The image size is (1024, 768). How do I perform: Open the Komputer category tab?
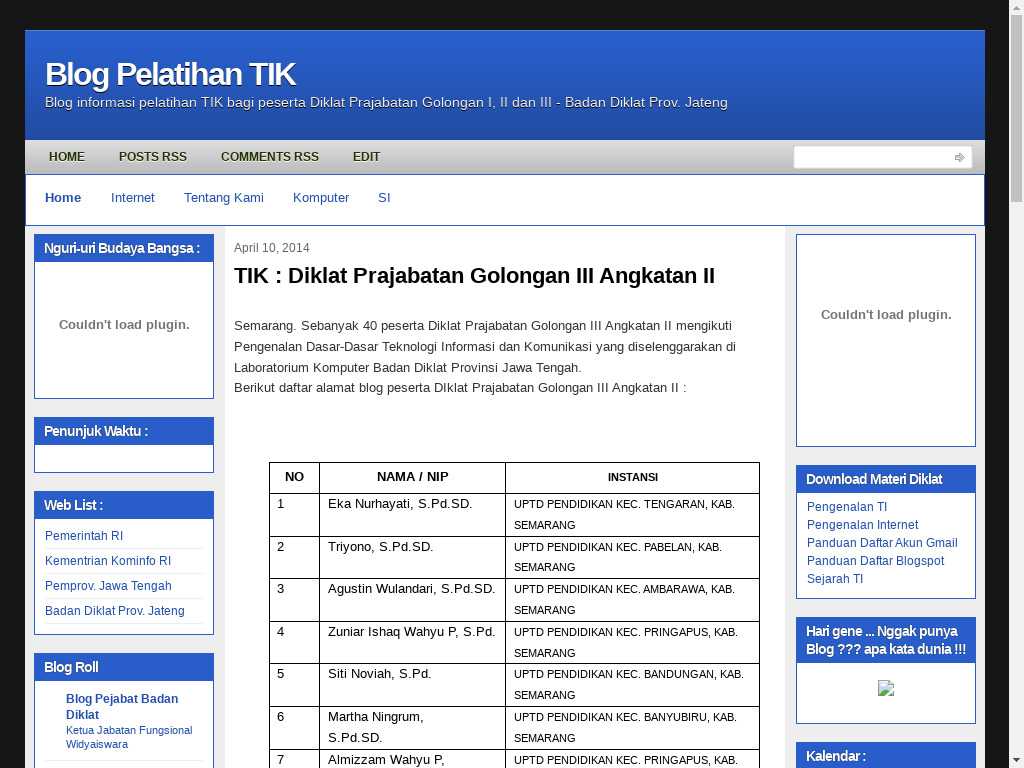click(x=320, y=198)
